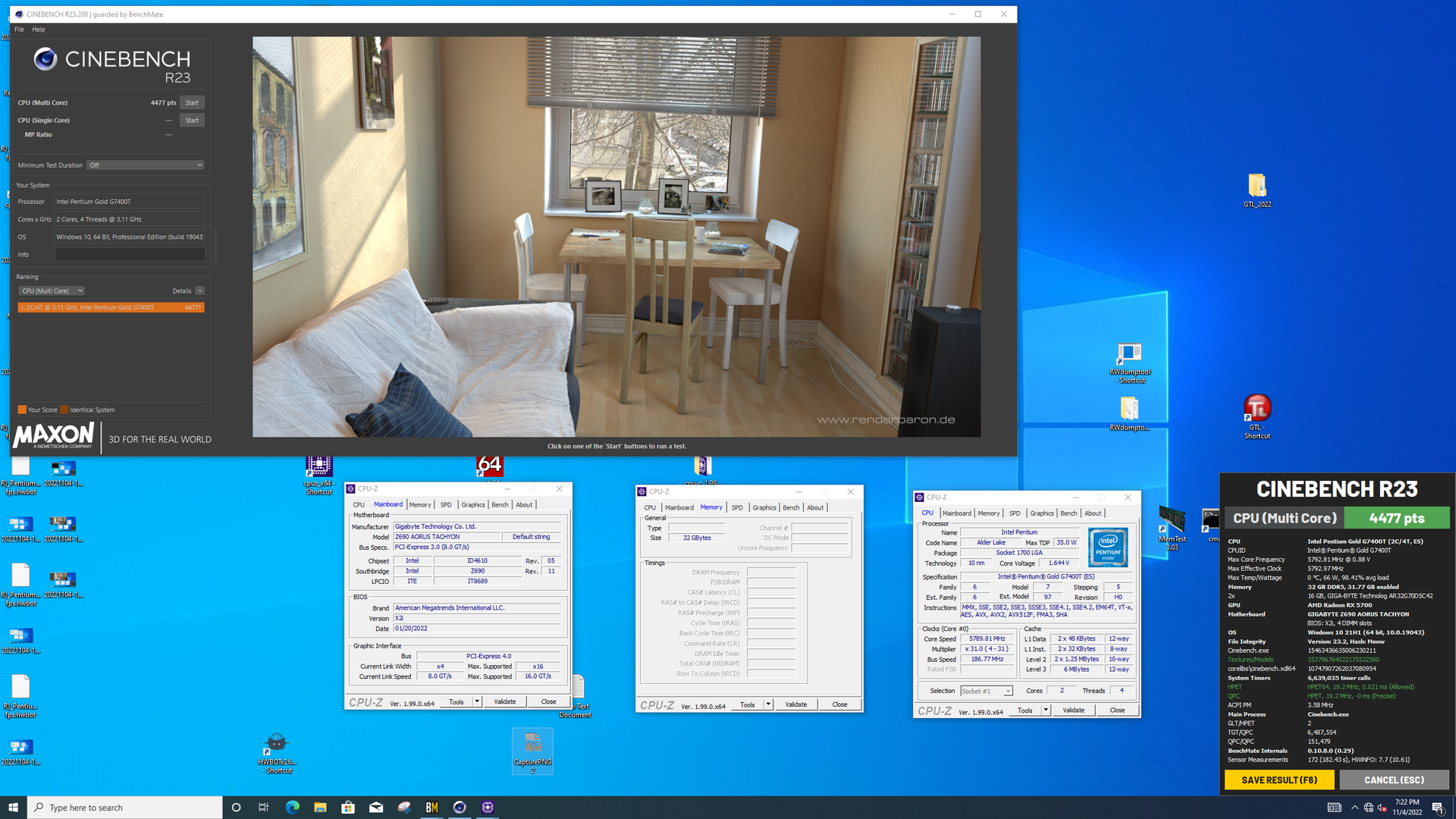Switch to Cinebench taskbar icon
Image resolution: width=1456 pixels, height=819 pixels.
460,807
